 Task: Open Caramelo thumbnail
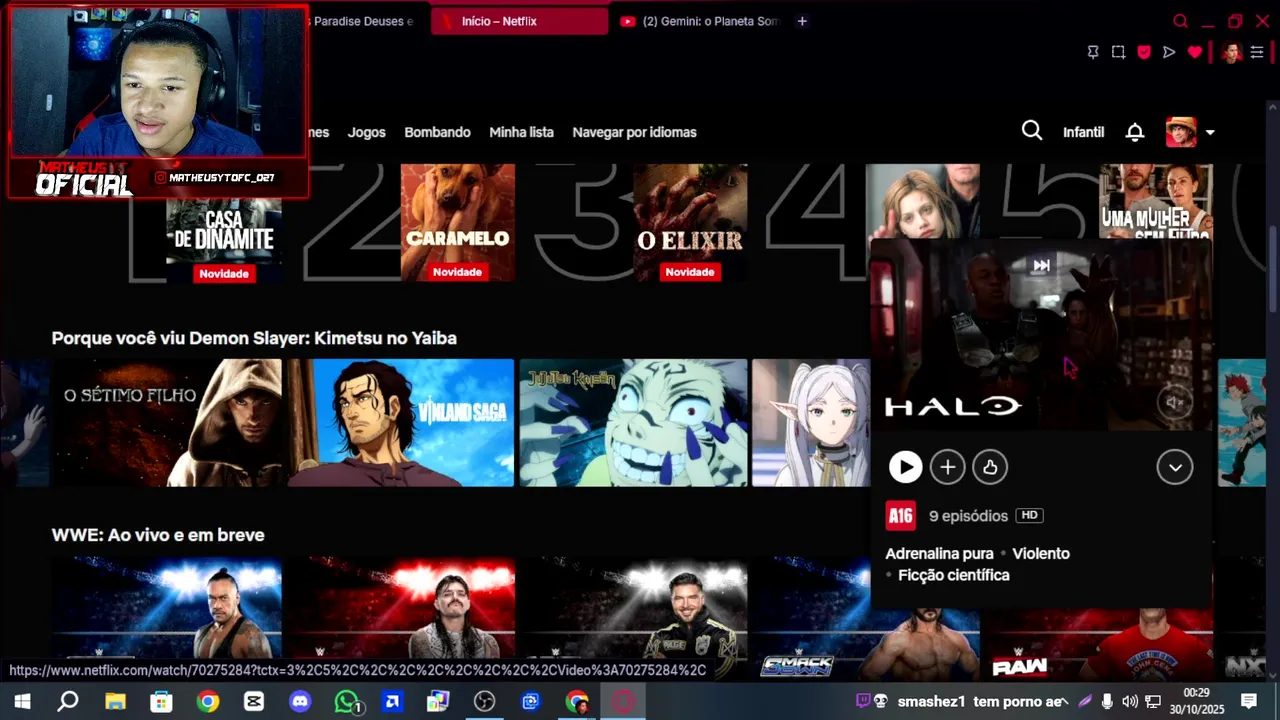pyautogui.click(x=458, y=223)
